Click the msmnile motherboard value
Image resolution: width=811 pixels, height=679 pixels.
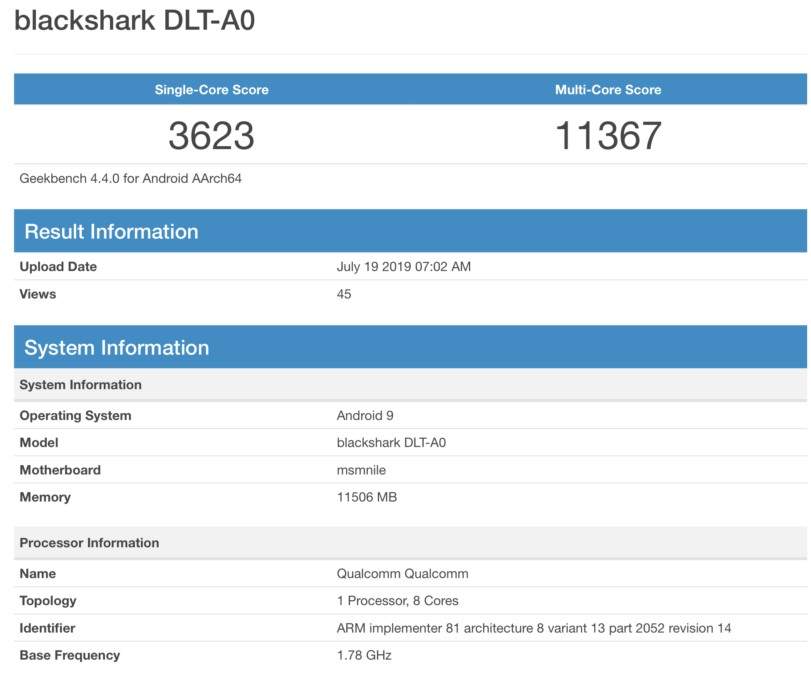point(361,470)
